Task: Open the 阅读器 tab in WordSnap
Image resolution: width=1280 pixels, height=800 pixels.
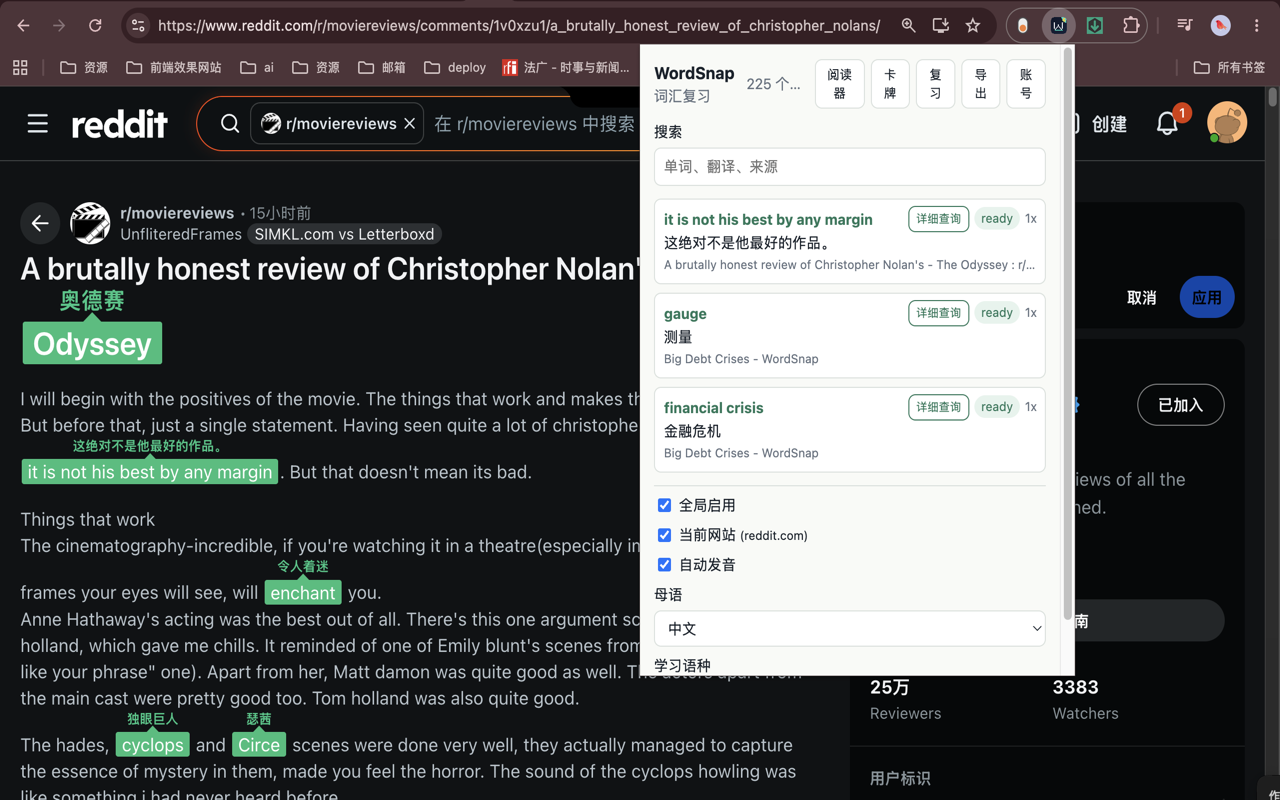Action: click(839, 84)
